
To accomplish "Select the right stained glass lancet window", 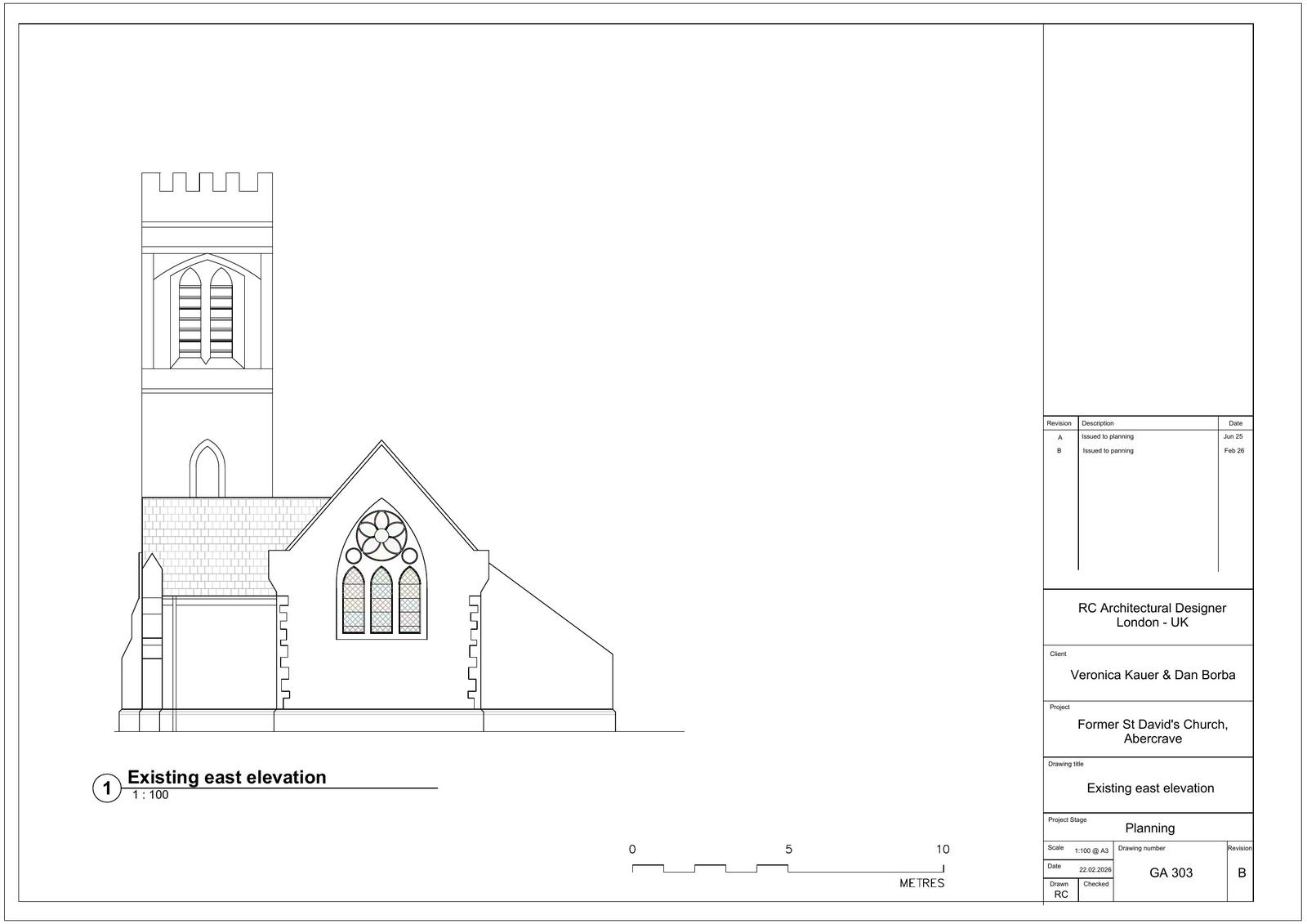I will click(x=409, y=600).
